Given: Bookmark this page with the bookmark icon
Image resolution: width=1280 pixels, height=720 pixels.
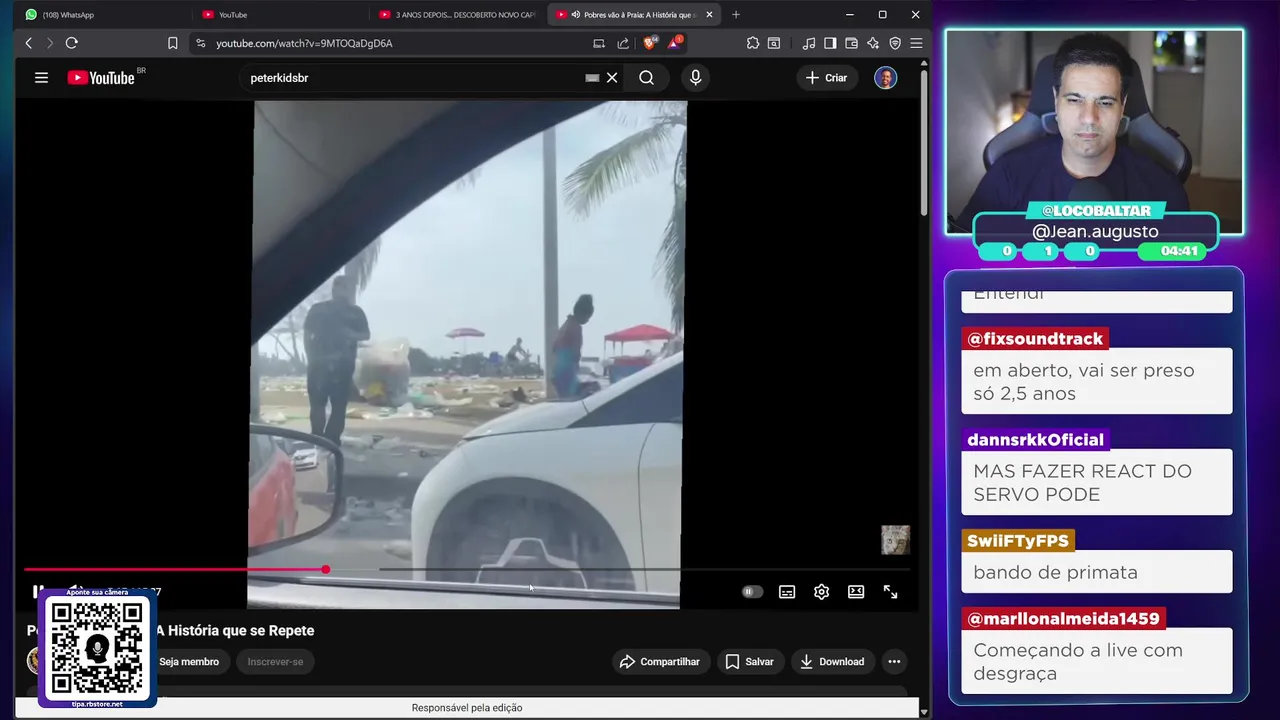Looking at the screenshot, I should [172, 43].
